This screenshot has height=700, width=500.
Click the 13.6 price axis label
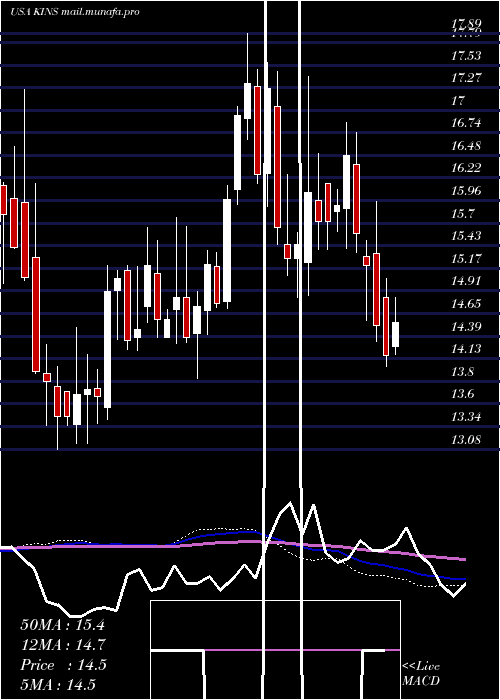462,394
